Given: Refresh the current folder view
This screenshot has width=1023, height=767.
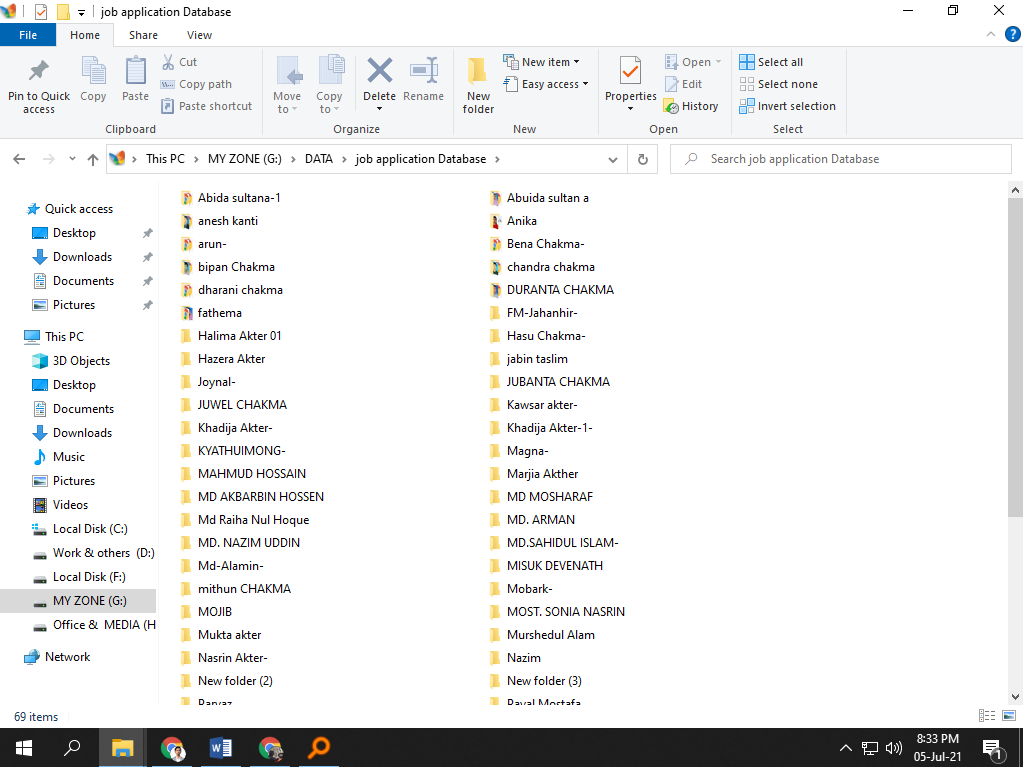Looking at the screenshot, I should [x=643, y=159].
